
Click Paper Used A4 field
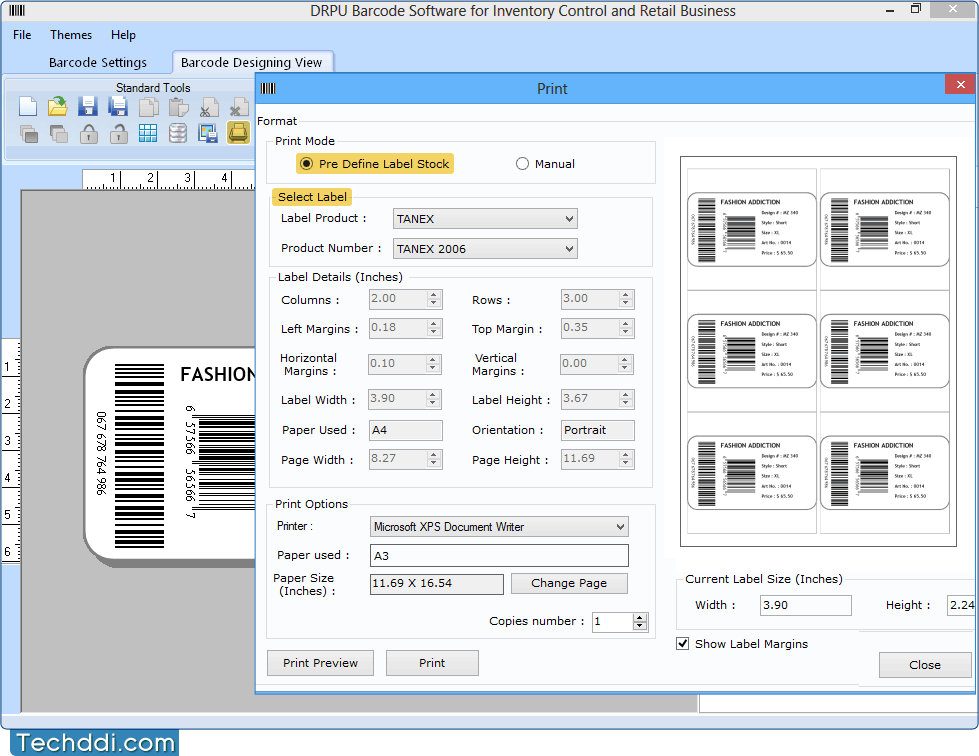point(405,430)
